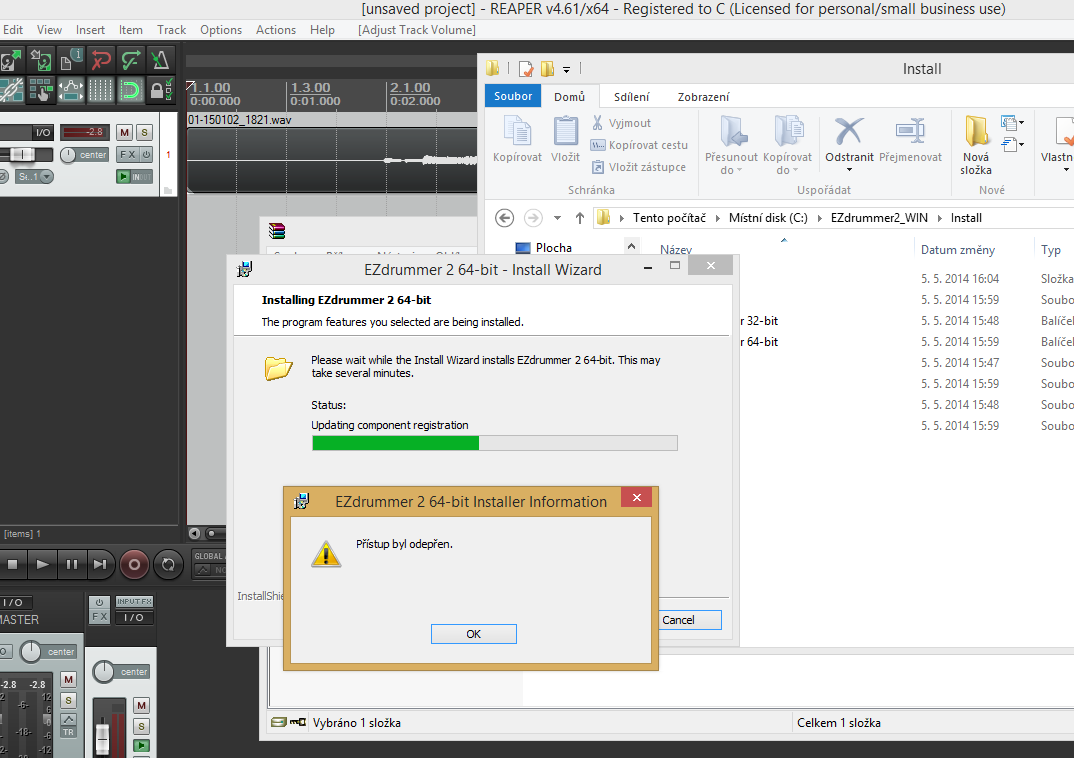
Task: Click Go to end in REAPER transport
Action: 100,564
